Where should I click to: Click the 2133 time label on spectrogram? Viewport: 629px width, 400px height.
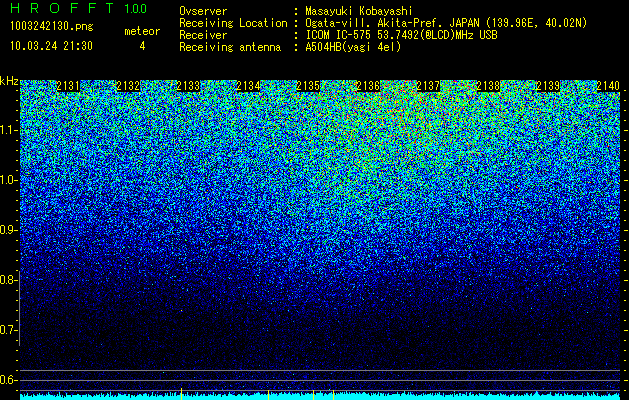click(188, 86)
